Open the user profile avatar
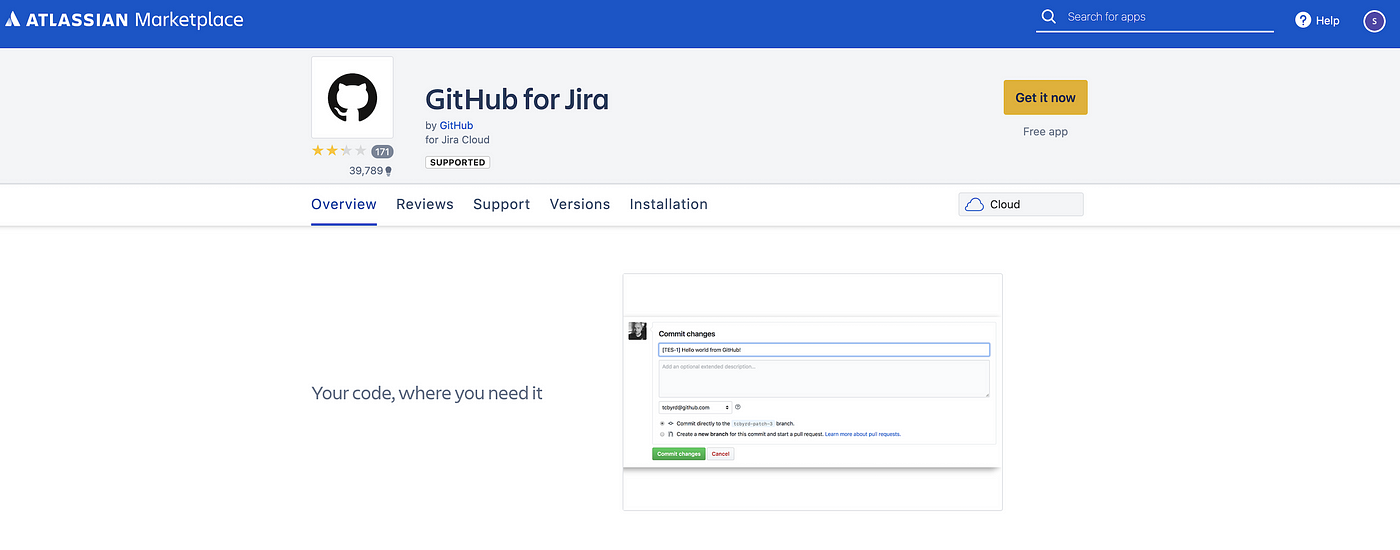 tap(1374, 20)
